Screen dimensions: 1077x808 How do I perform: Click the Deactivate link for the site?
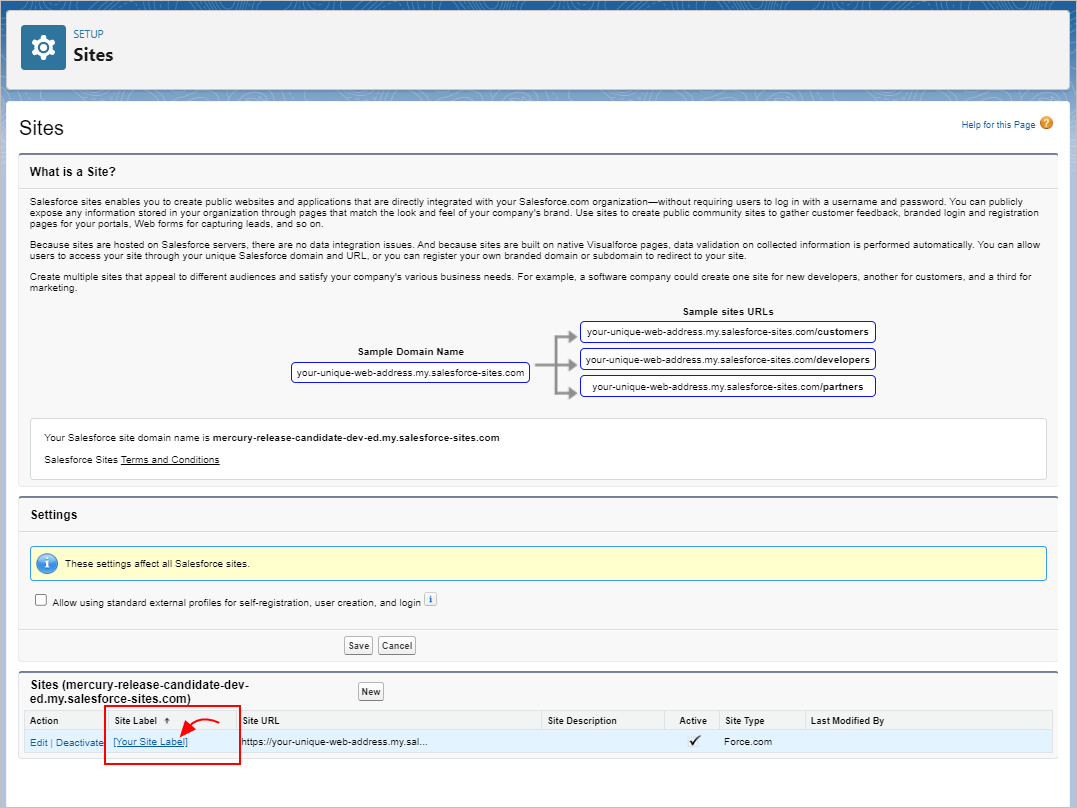tap(80, 743)
